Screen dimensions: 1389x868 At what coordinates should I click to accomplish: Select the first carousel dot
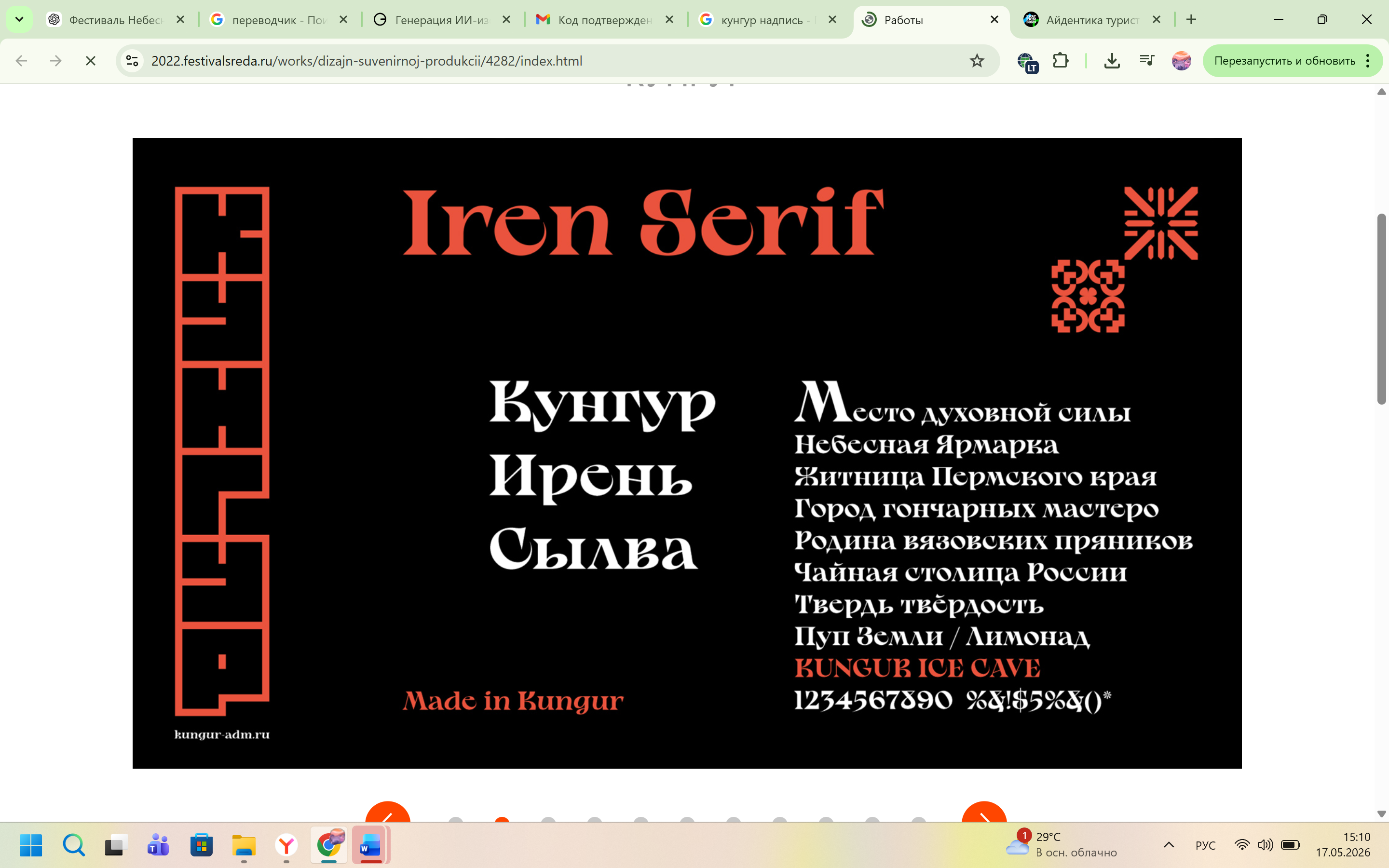pos(456,819)
